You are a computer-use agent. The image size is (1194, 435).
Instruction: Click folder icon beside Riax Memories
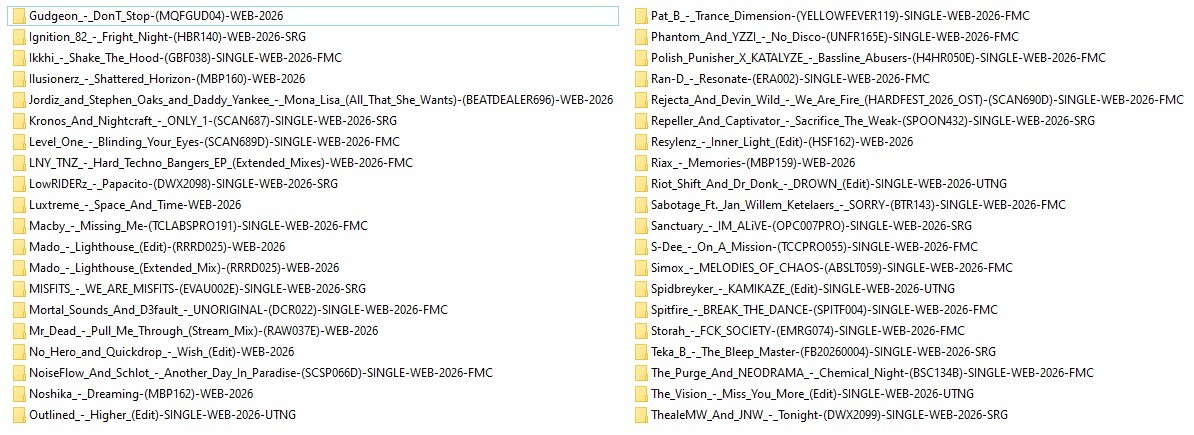641,162
